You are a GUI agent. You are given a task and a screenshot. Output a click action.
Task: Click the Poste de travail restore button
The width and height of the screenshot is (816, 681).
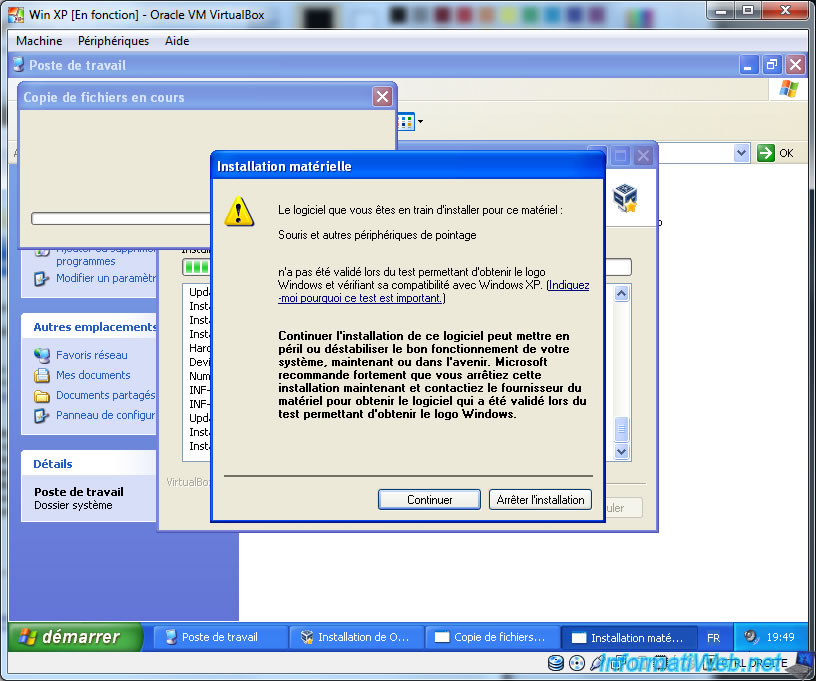pos(771,65)
